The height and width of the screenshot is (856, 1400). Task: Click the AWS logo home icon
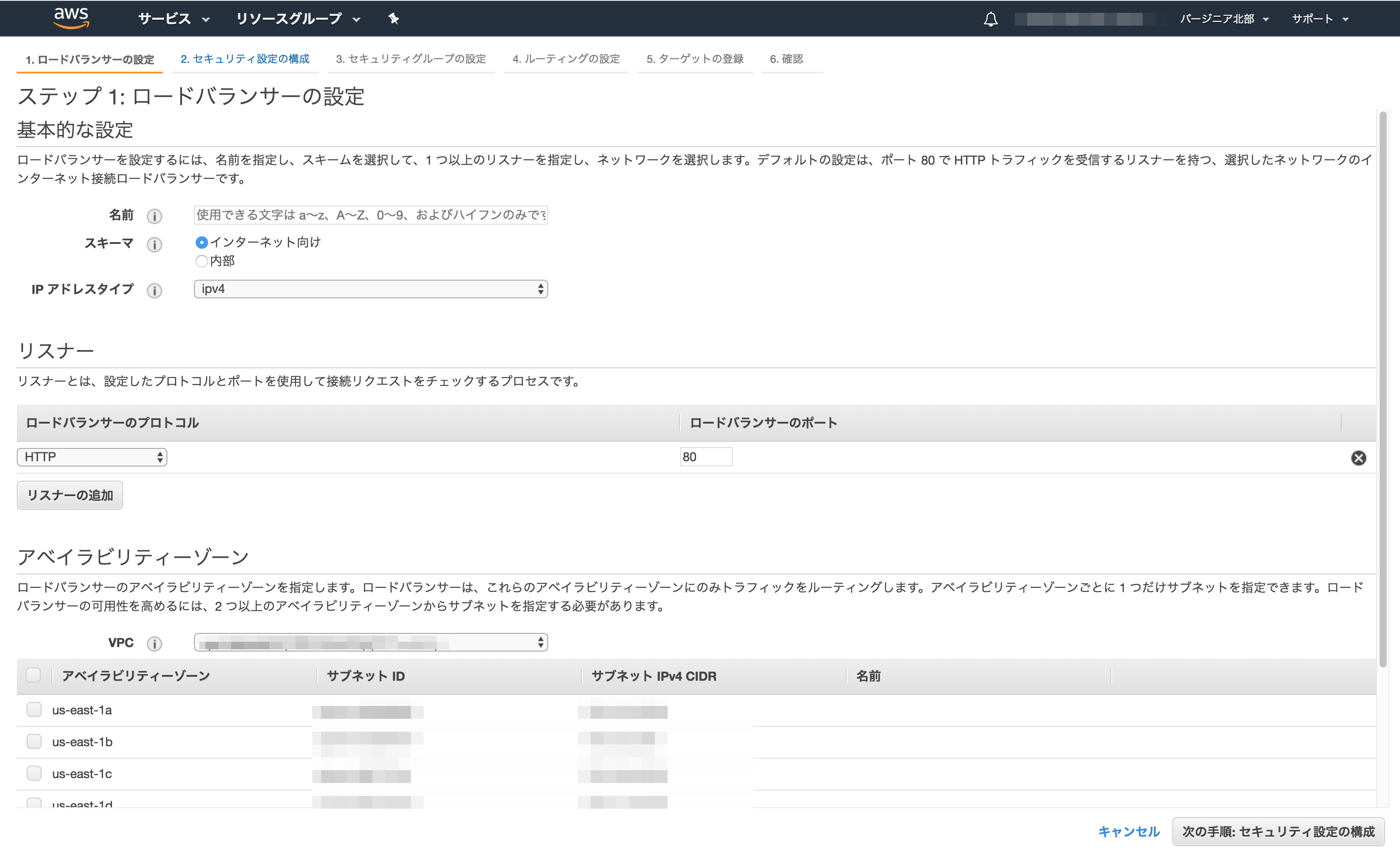71,18
